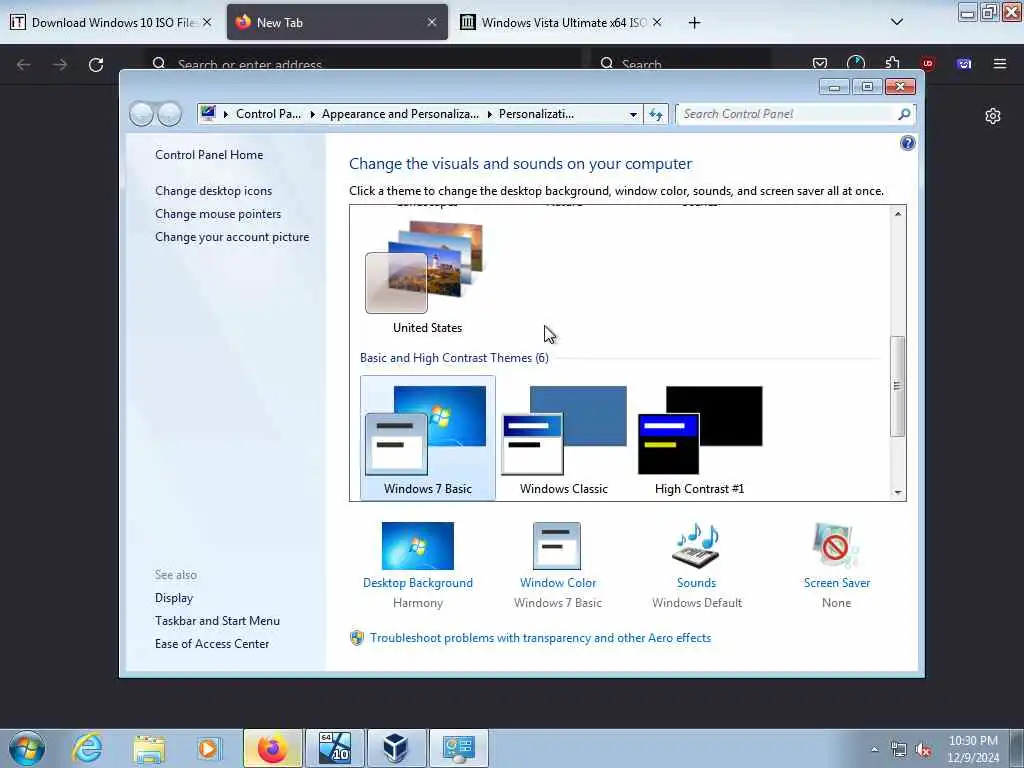This screenshot has width=1024, height=768.
Task: Click the Windows Start orb
Action: click(x=27, y=748)
